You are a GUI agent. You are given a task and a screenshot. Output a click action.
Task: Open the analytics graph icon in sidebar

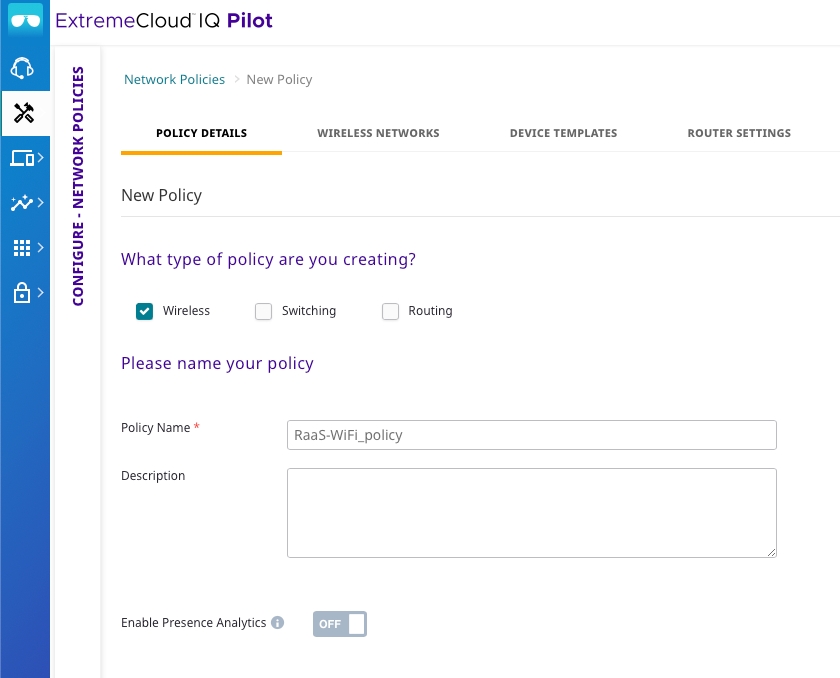22,203
